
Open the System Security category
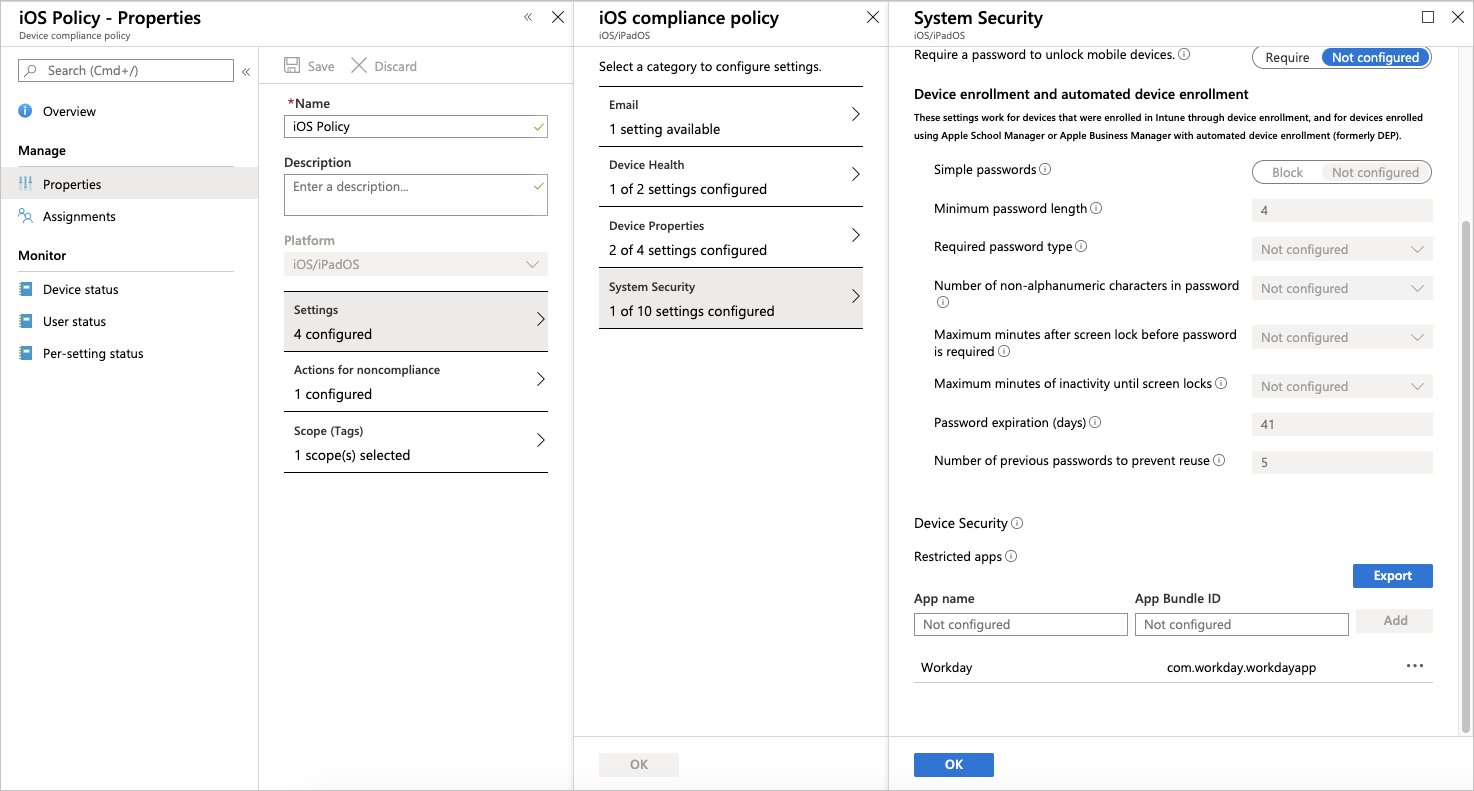point(730,297)
